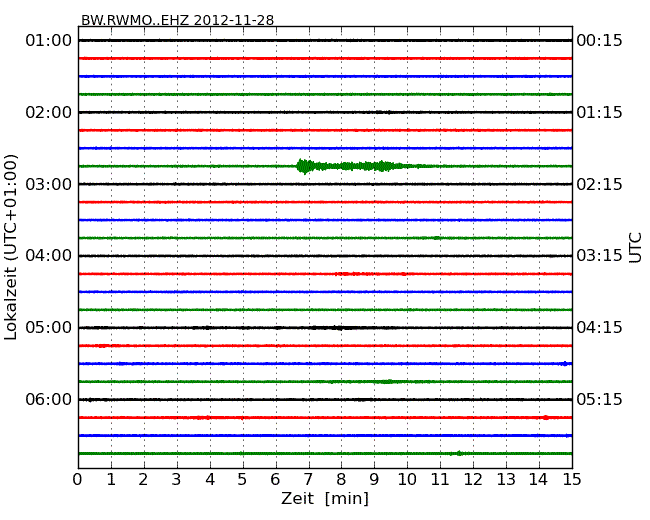Click the 01:15 UTC time label
This screenshot has height=520, width=650.
(x=599, y=112)
